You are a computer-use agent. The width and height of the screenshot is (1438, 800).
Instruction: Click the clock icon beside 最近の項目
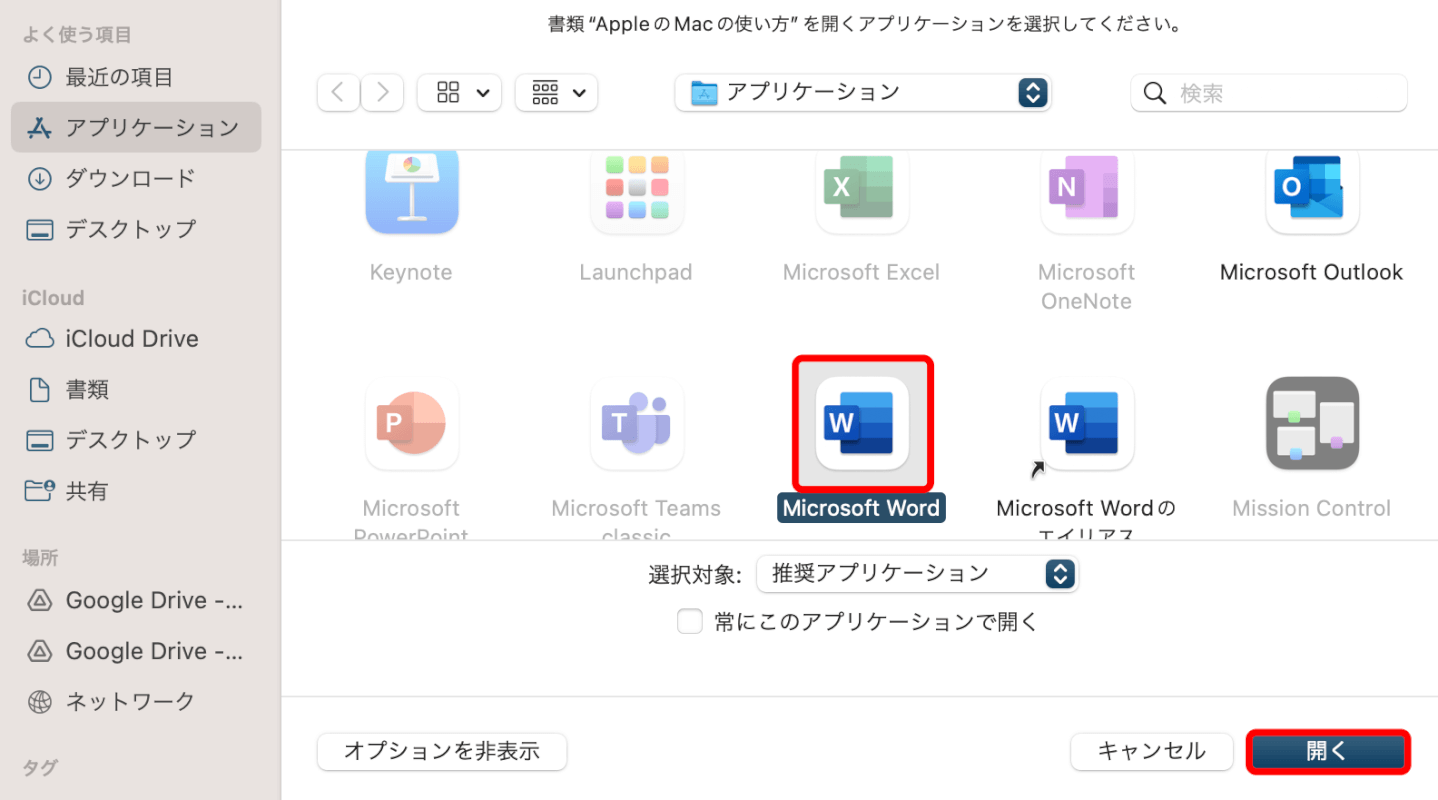click(39, 77)
